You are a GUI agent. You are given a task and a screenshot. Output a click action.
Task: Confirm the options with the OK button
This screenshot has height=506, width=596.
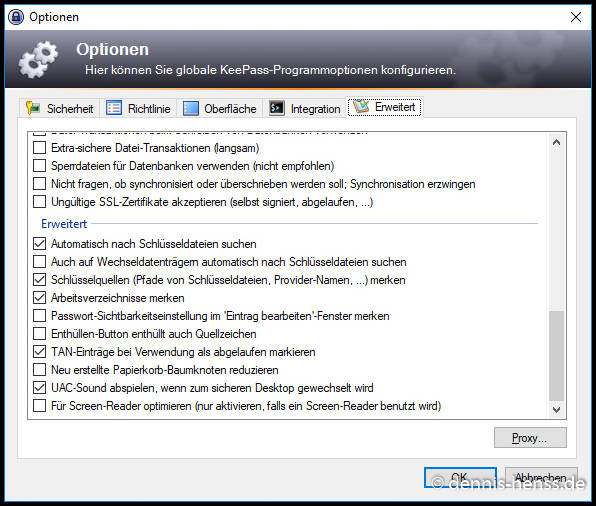click(460, 477)
